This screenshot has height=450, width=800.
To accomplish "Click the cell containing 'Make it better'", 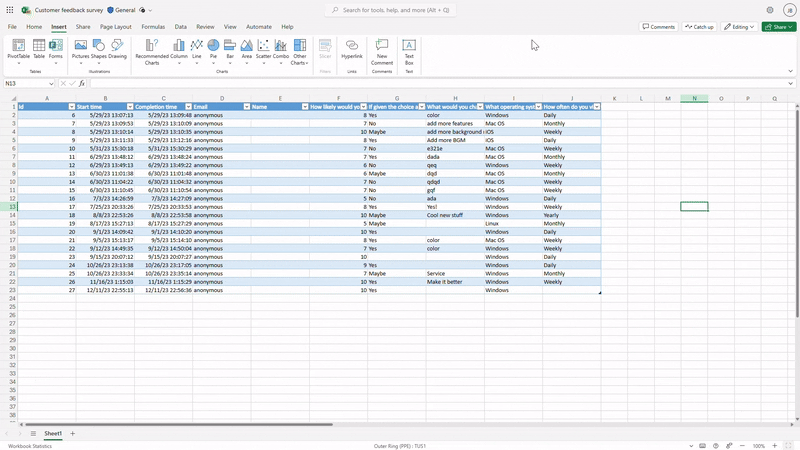I will tap(455, 282).
